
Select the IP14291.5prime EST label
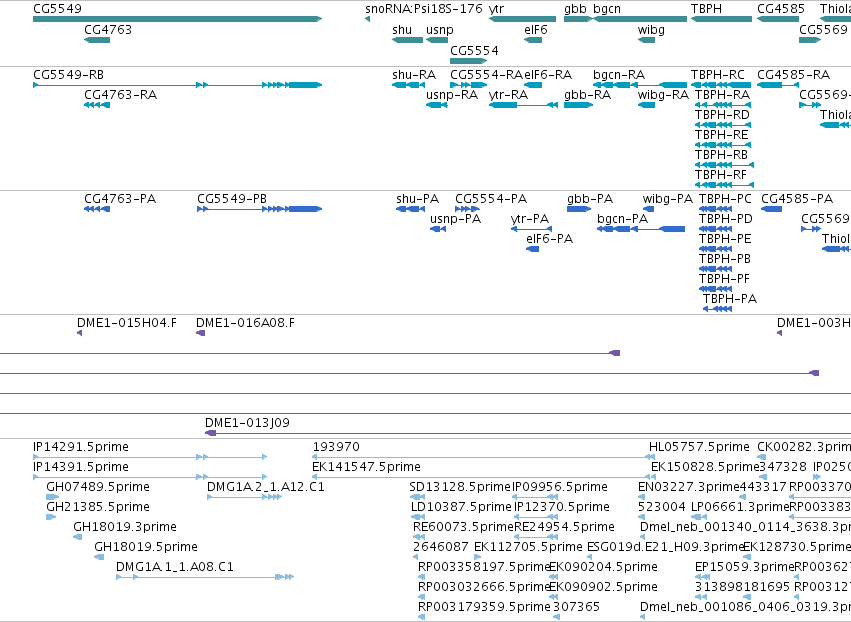81,447
